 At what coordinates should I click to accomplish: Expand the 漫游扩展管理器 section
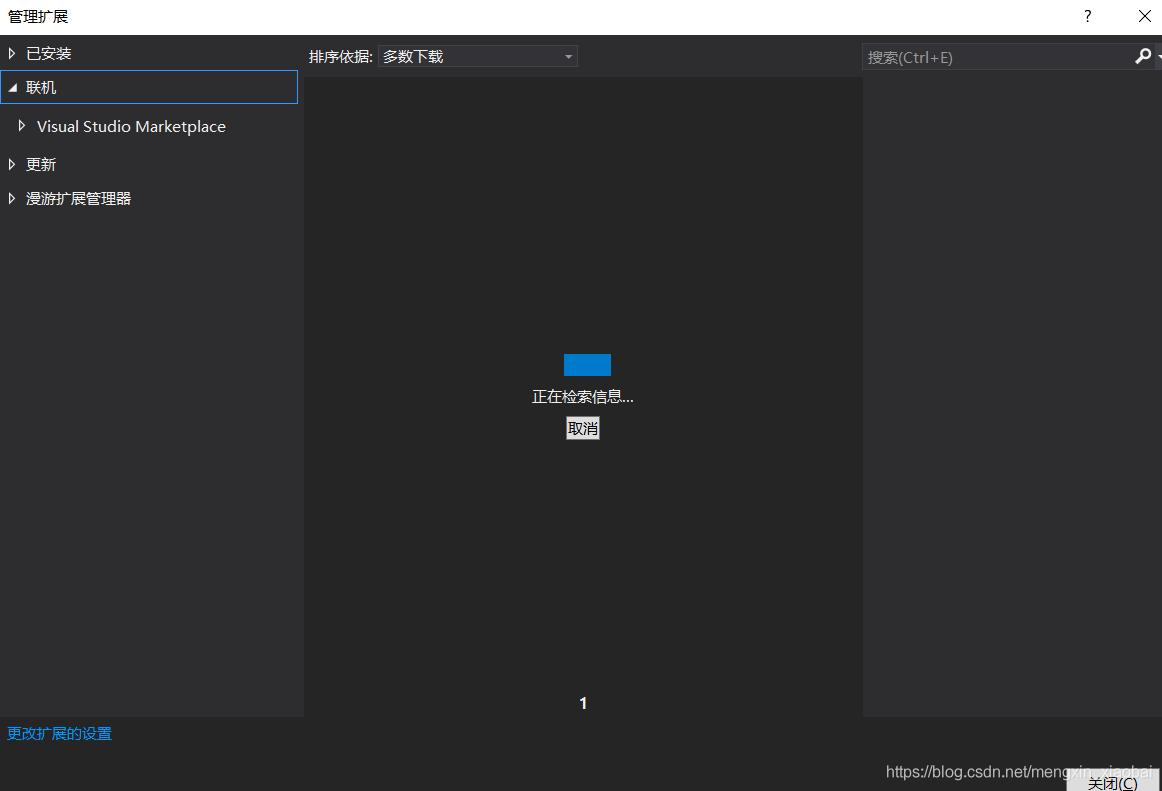10,198
